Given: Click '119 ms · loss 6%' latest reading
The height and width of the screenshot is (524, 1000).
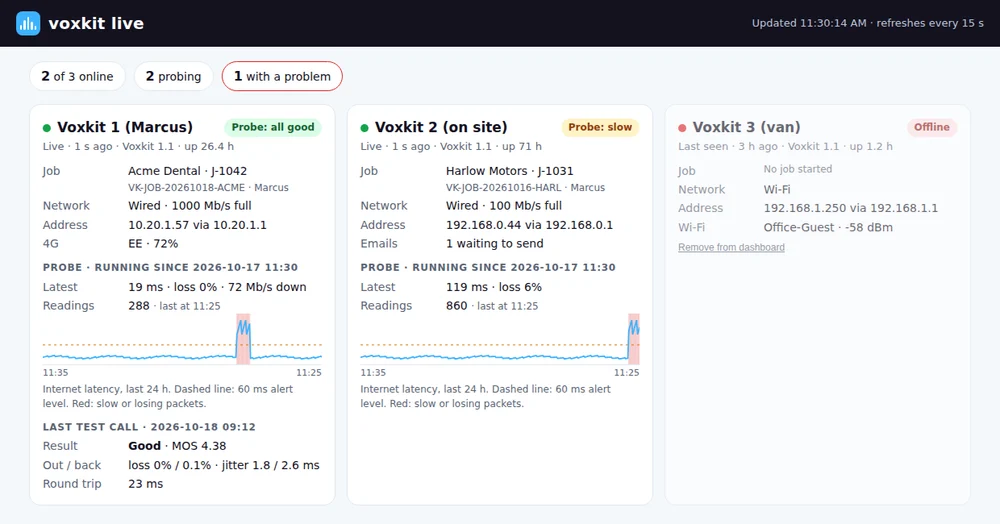Looking at the screenshot, I should pos(494,287).
